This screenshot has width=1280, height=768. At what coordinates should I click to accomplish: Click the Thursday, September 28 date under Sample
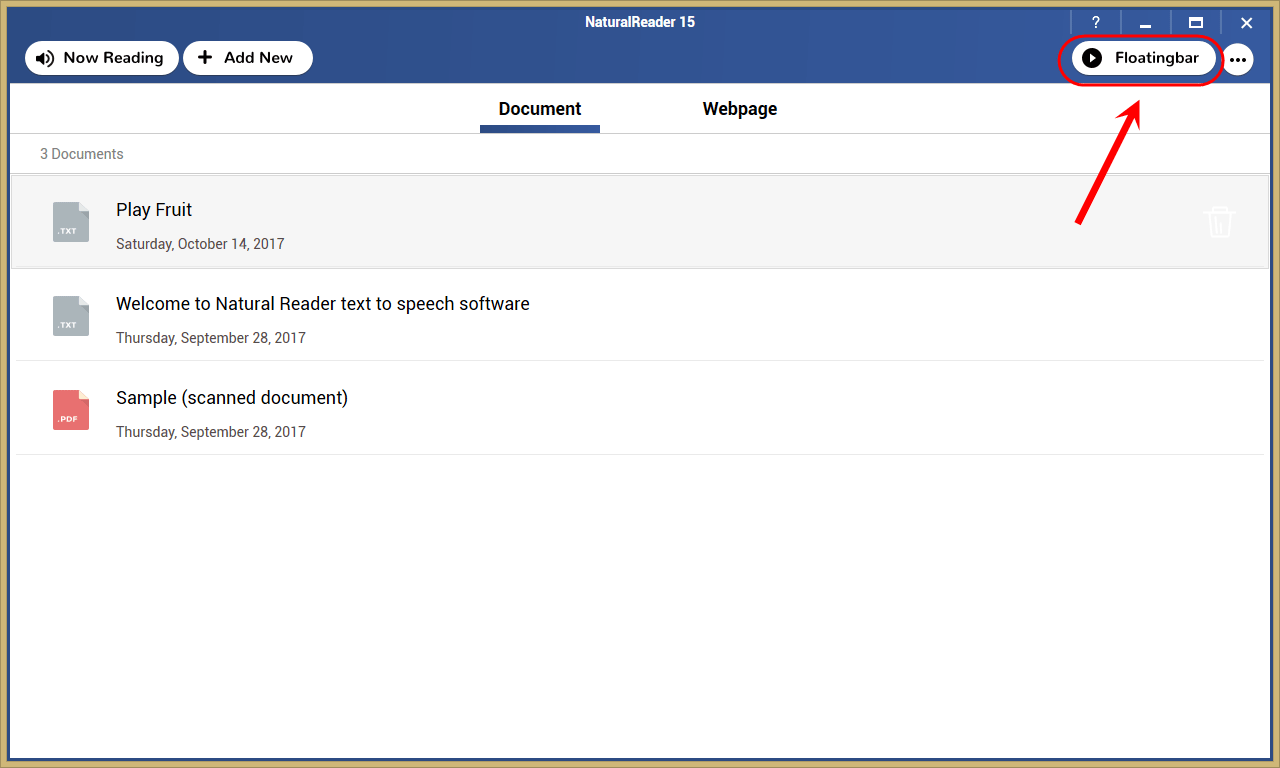pos(211,432)
